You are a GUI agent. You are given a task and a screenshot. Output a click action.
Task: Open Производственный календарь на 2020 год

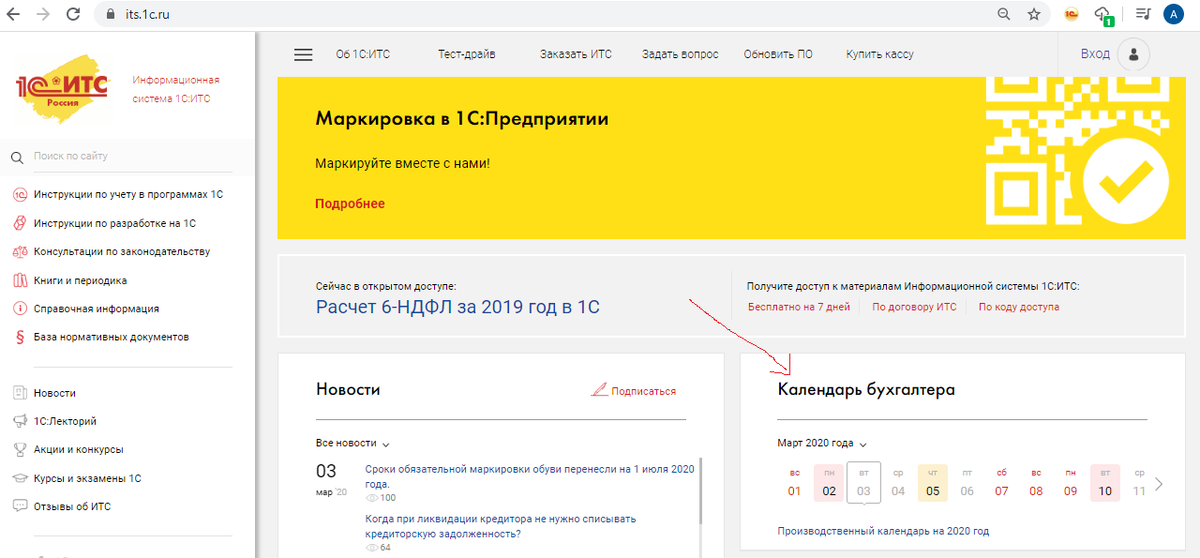(883, 531)
